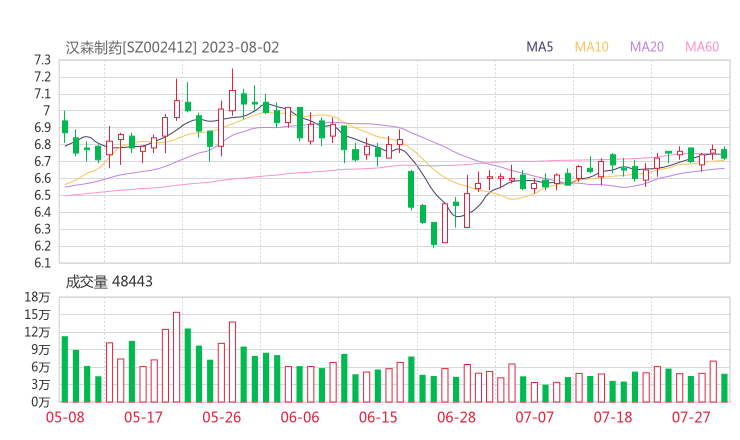This screenshot has width=740, height=440.
Task: Click the 18万 volume axis label
Action: click(x=37, y=297)
